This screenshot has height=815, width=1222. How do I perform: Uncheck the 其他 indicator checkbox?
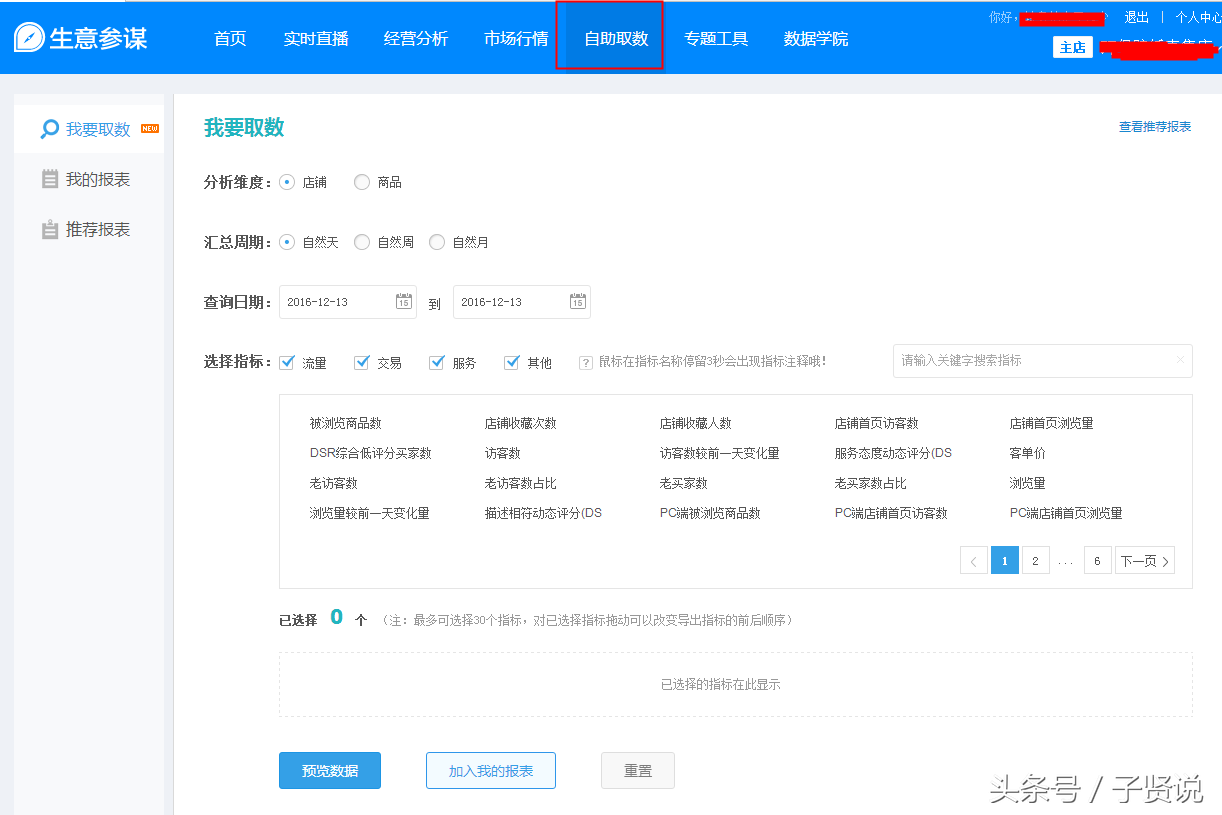click(x=512, y=362)
